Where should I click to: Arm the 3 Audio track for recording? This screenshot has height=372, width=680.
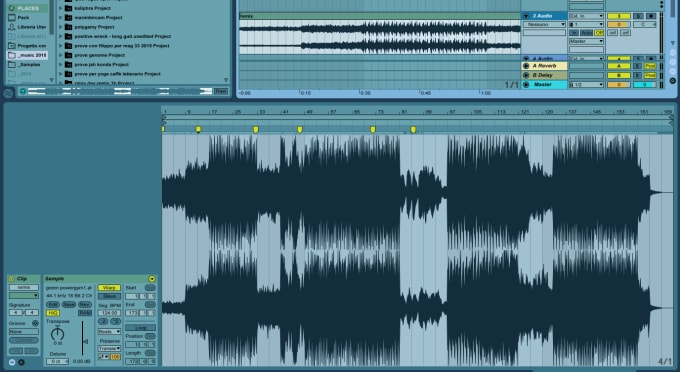[x=651, y=16]
